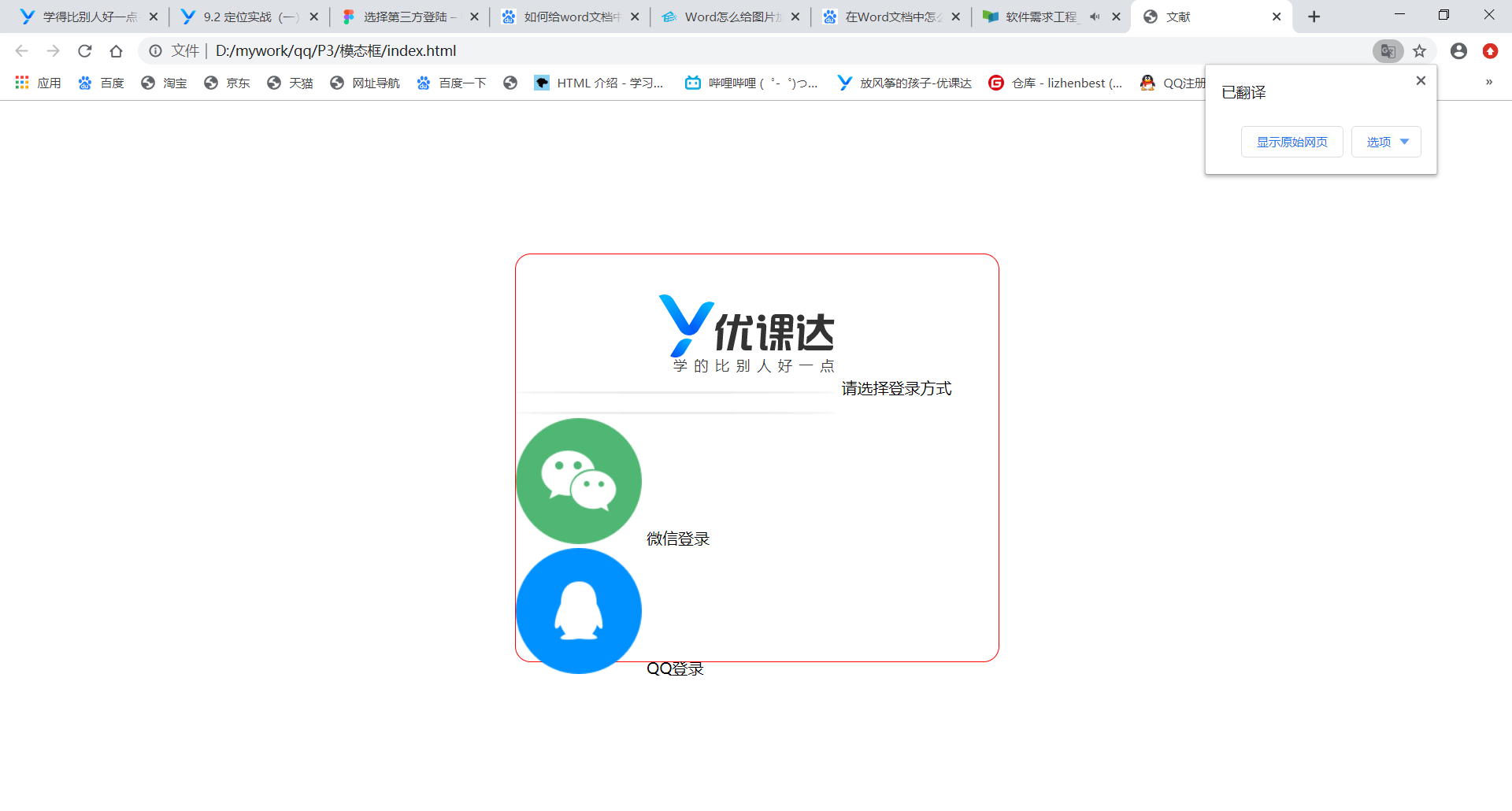Click the 请选择登录方式 text
Viewport: 1512px width, 811px height.
[896, 388]
